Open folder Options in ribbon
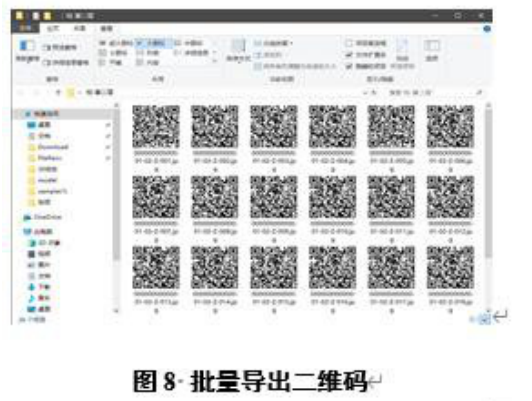Image resolution: width=532 pixels, height=401 pixels. [432, 50]
